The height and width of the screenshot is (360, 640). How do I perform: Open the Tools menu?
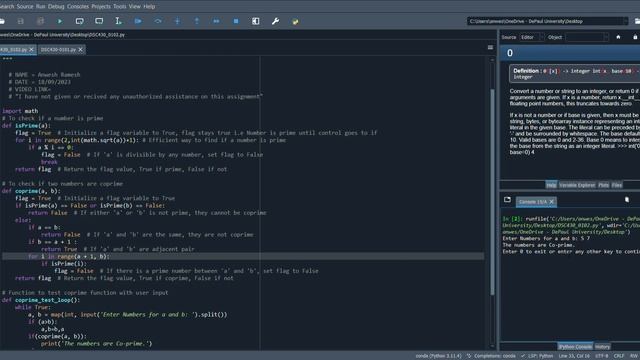120,7
